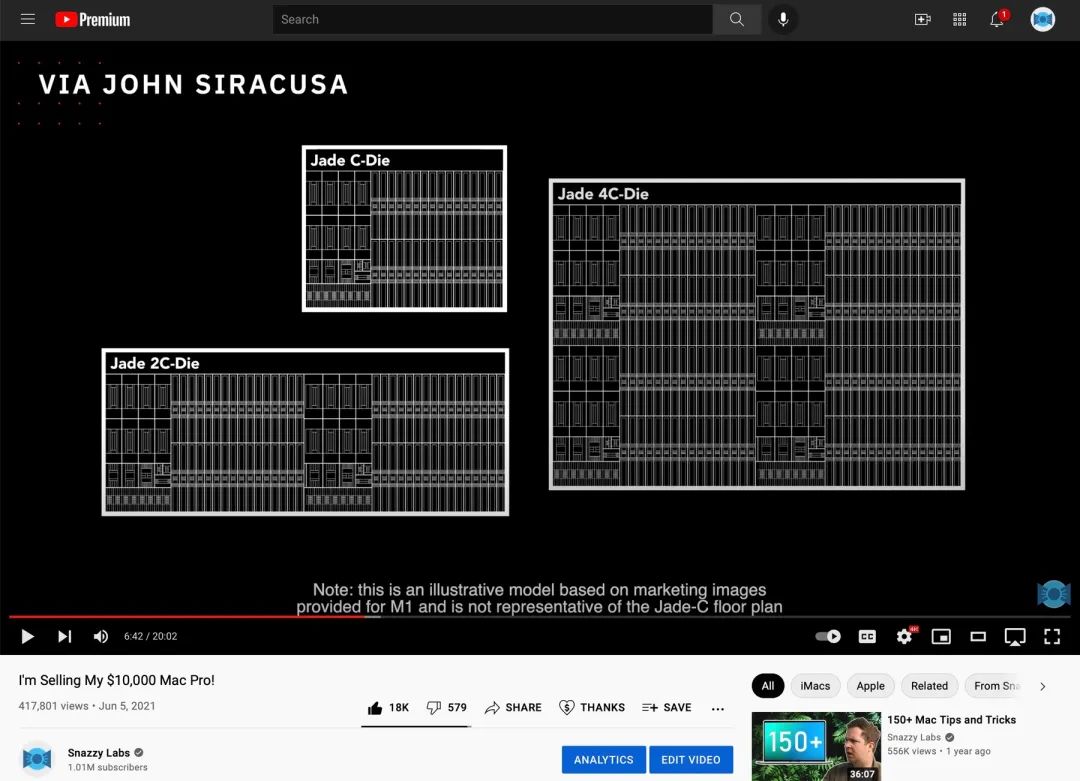This screenshot has width=1080, height=781.
Task: Send a Thanks to the creator
Action: coord(592,707)
